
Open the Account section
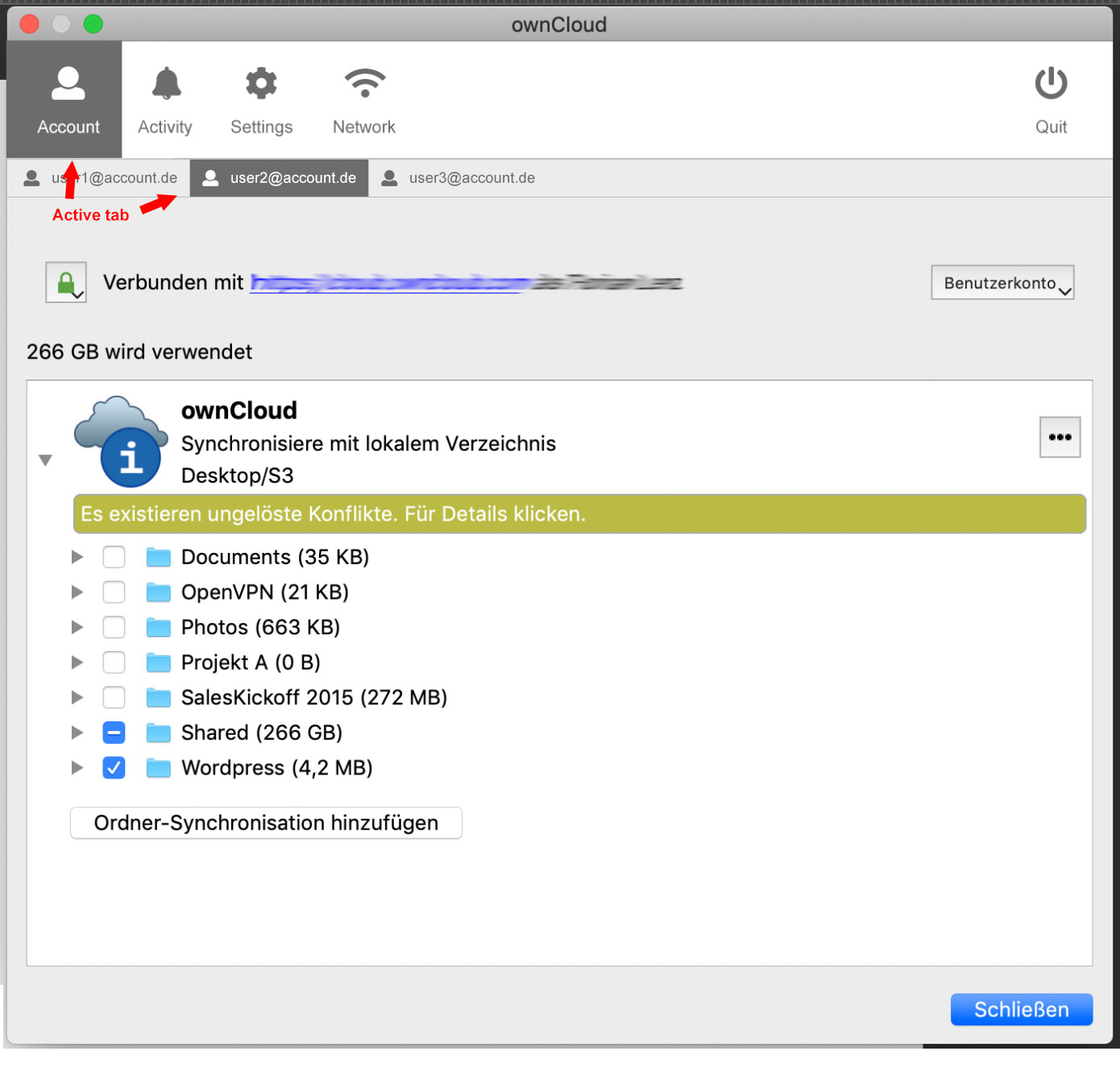pos(65,100)
